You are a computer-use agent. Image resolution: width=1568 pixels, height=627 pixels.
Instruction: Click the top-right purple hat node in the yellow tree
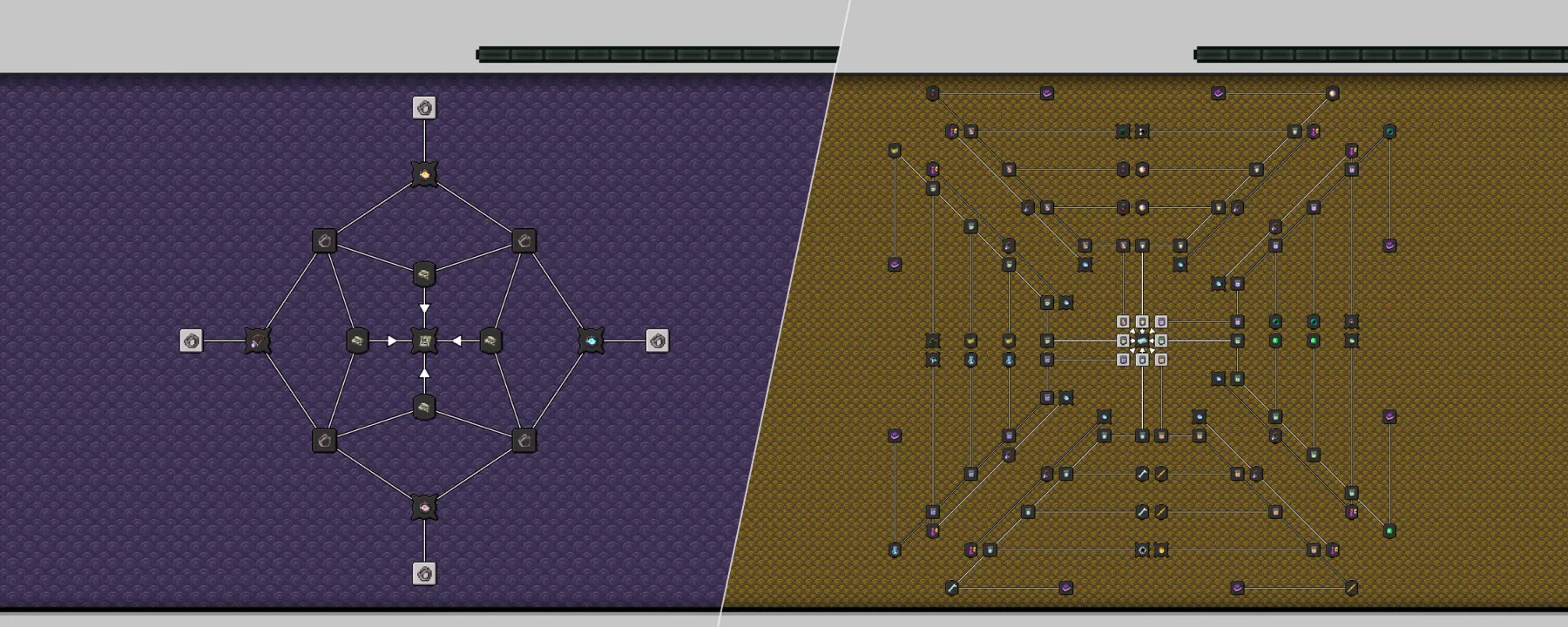click(1219, 93)
